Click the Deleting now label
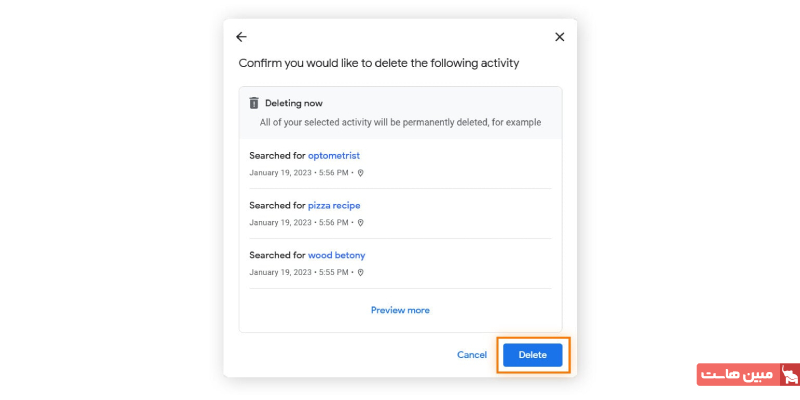The width and height of the screenshot is (800, 400). (x=294, y=103)
